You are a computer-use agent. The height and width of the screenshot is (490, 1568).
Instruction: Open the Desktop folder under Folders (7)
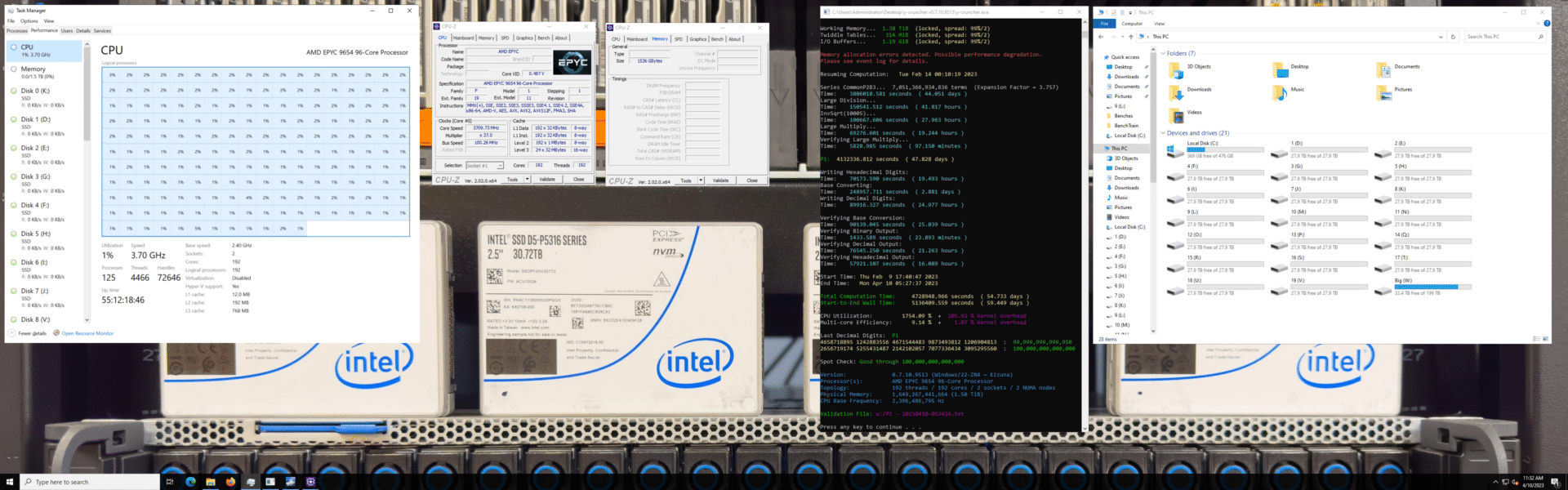1291,69
